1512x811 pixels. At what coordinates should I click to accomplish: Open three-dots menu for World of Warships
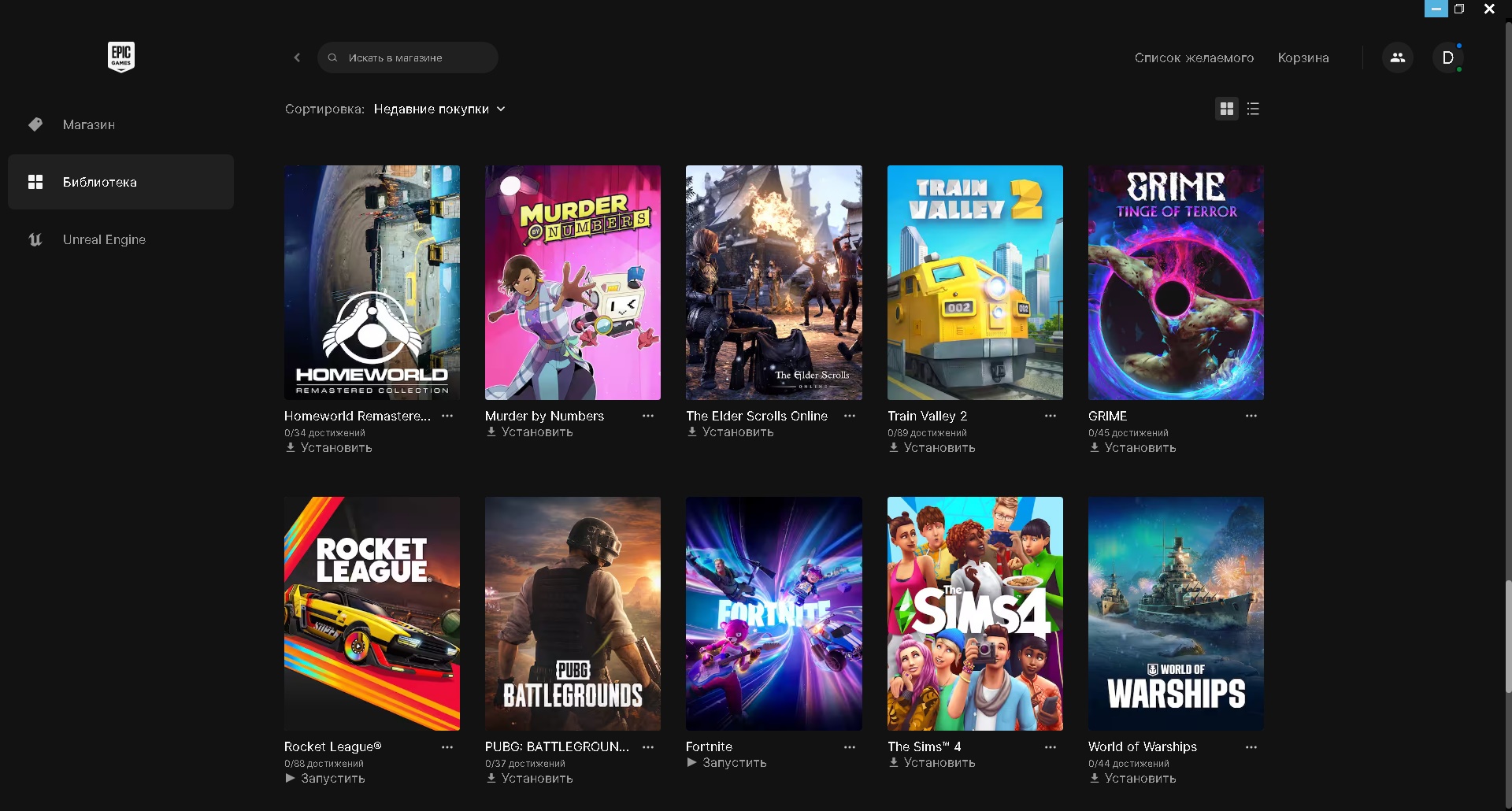pyautogui.click(x=1251, y=747)
